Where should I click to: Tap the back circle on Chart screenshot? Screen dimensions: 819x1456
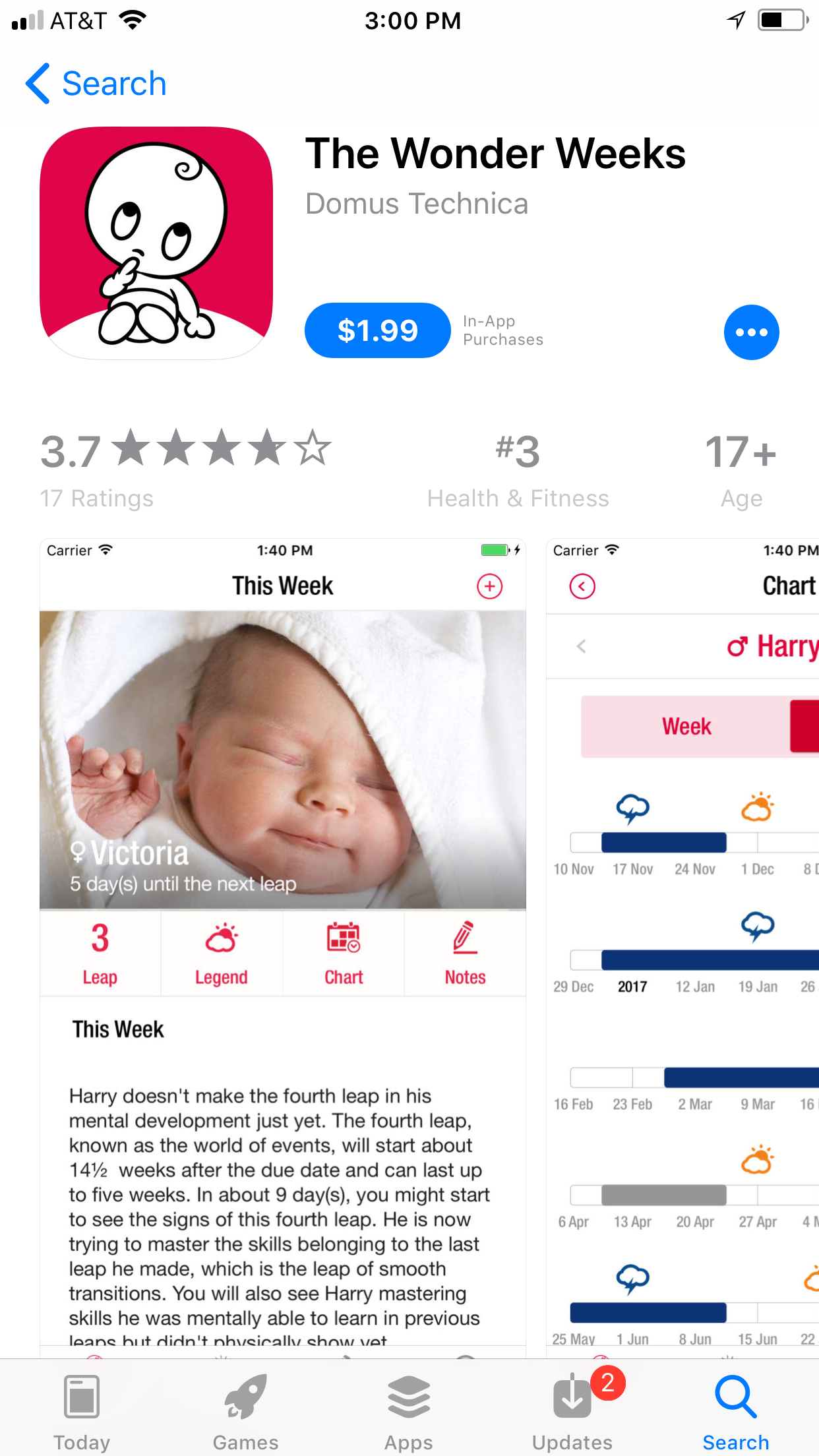pyautogui.click(x=582, y=586)
